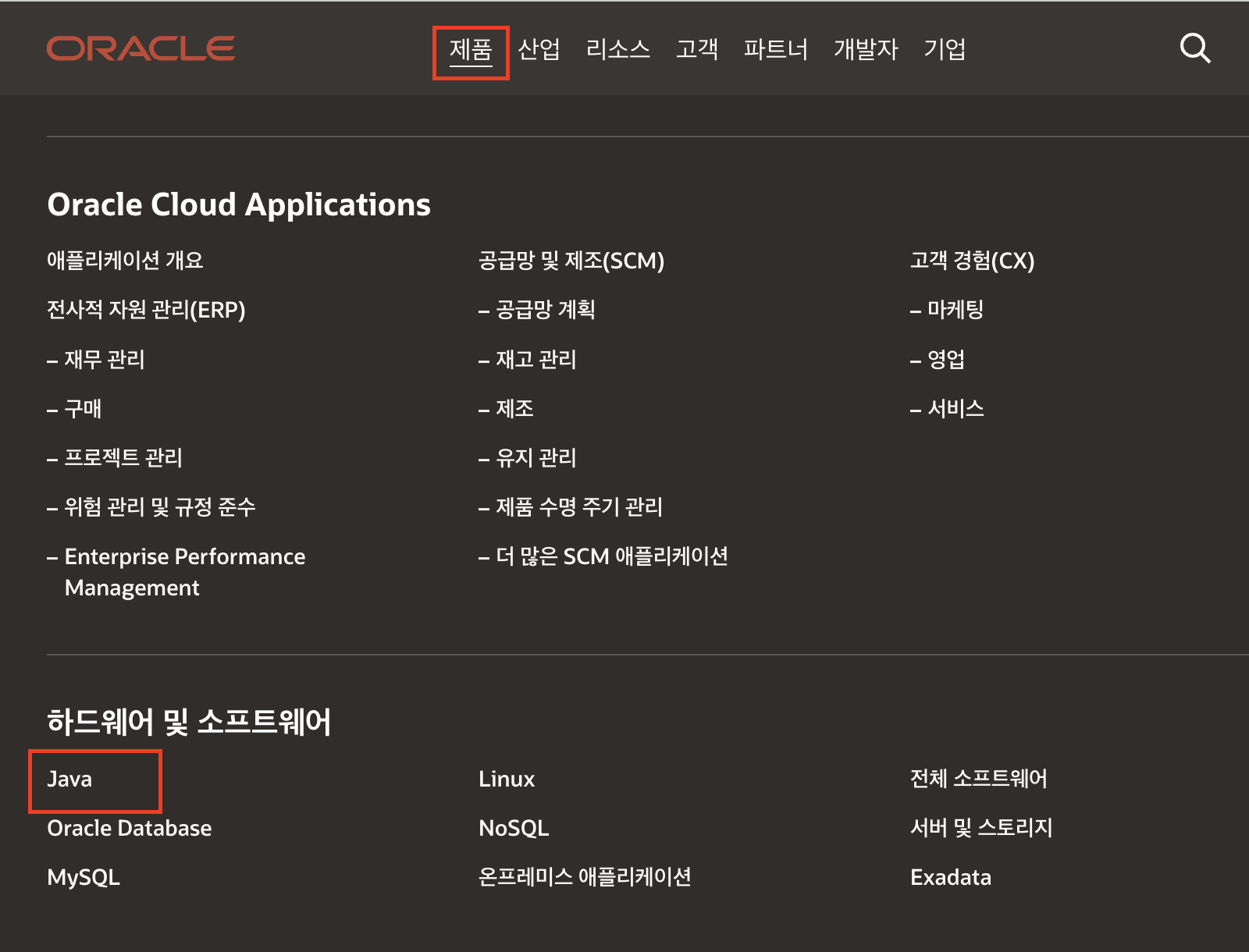Viewport: 1249px width, 952px height.
Task: Open 전사적 자원 관리(ERP) link
Action: tap(146, 310)
